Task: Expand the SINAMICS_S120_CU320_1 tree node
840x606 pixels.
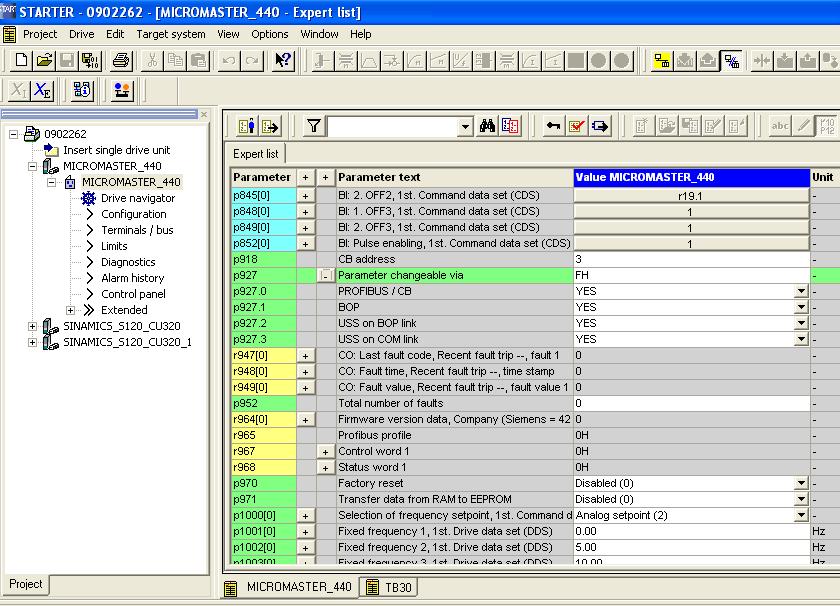Action: (32, 342)
